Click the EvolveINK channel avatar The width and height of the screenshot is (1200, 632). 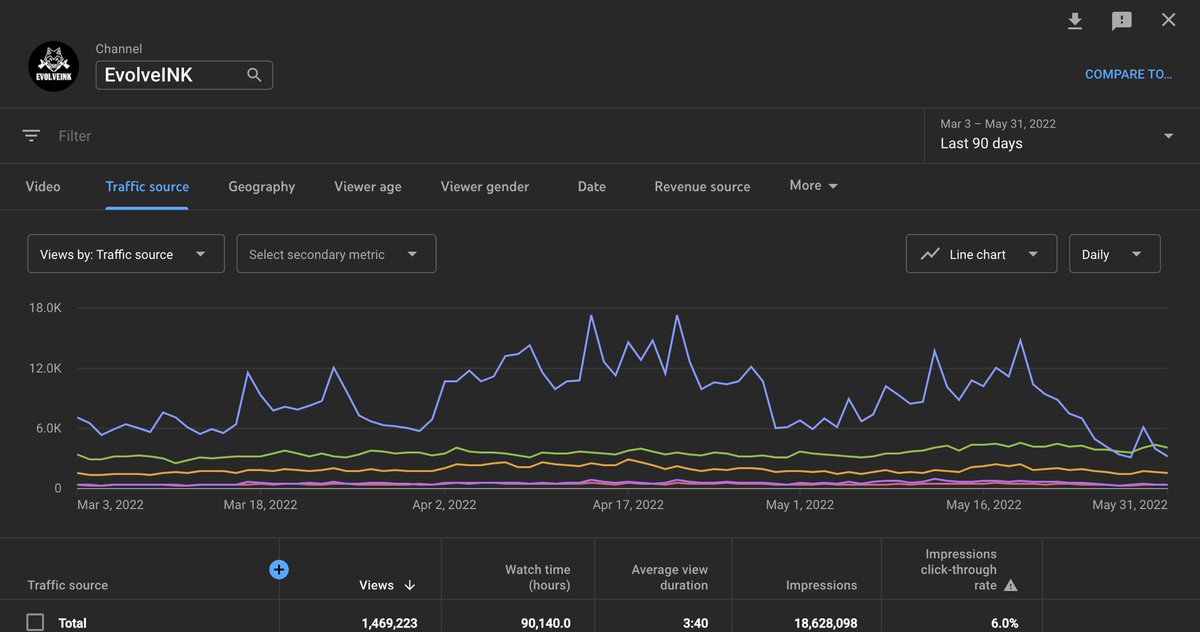point(54,67)
